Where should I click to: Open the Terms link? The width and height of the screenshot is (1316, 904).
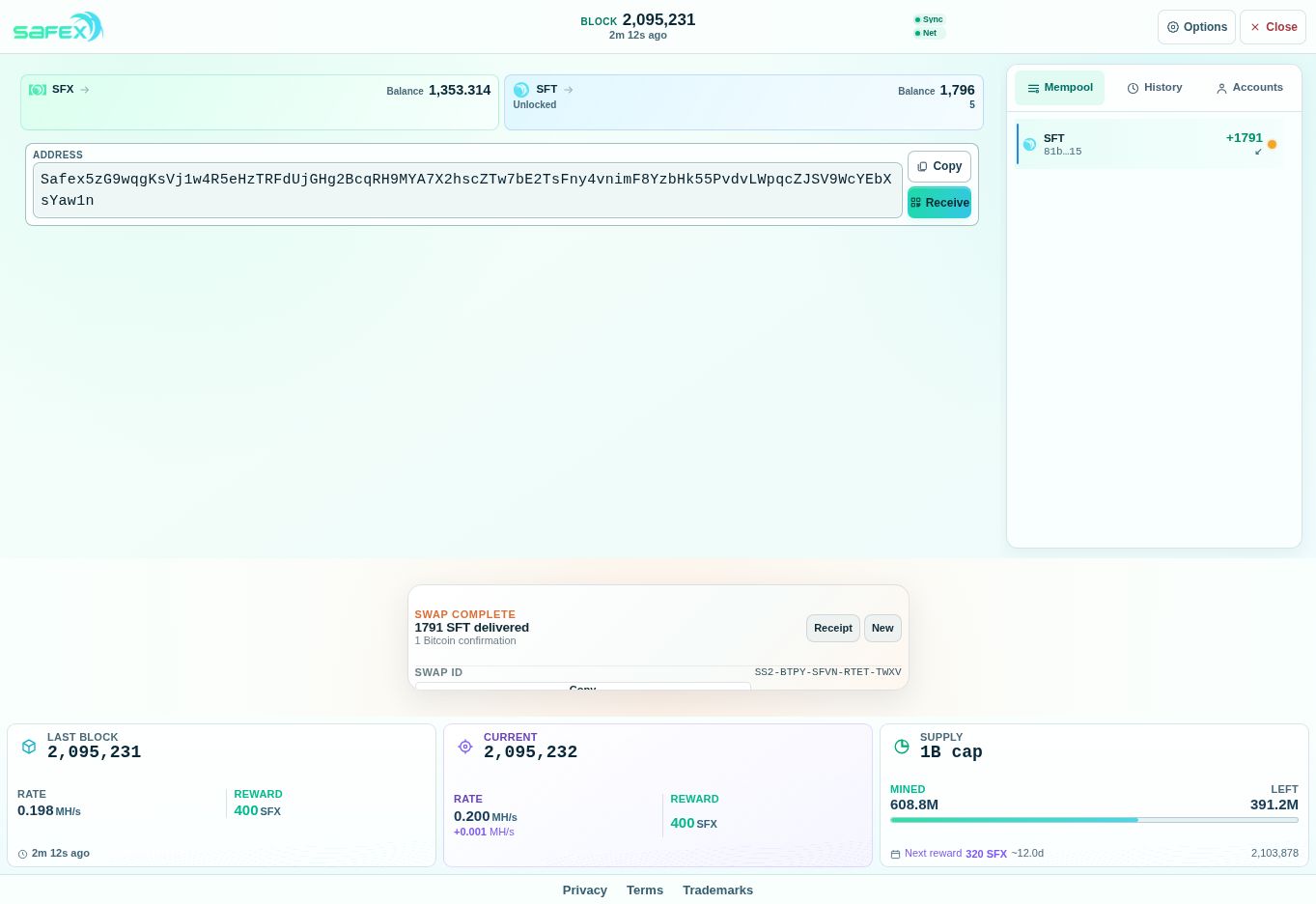(645, 890)
